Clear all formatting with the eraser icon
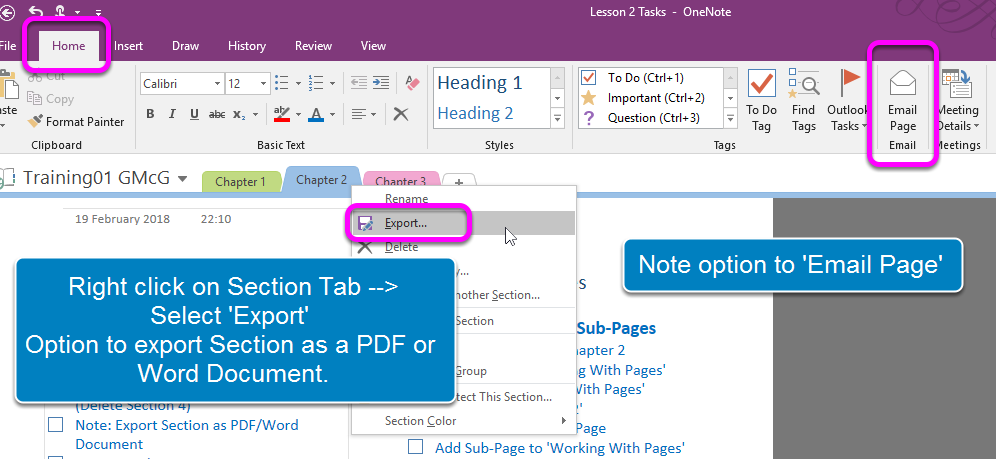The width and height of the screenshot is (996, 459). pos(413,83)
